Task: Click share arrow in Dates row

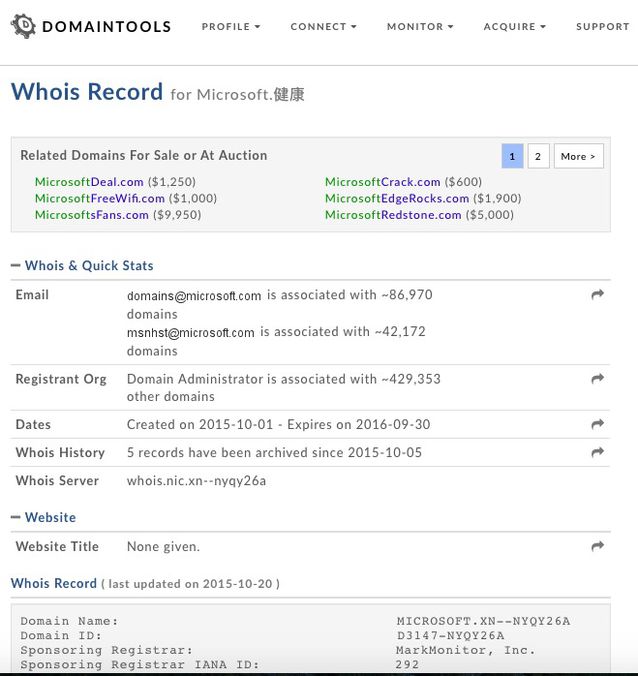Action: [x=597, y=425]
